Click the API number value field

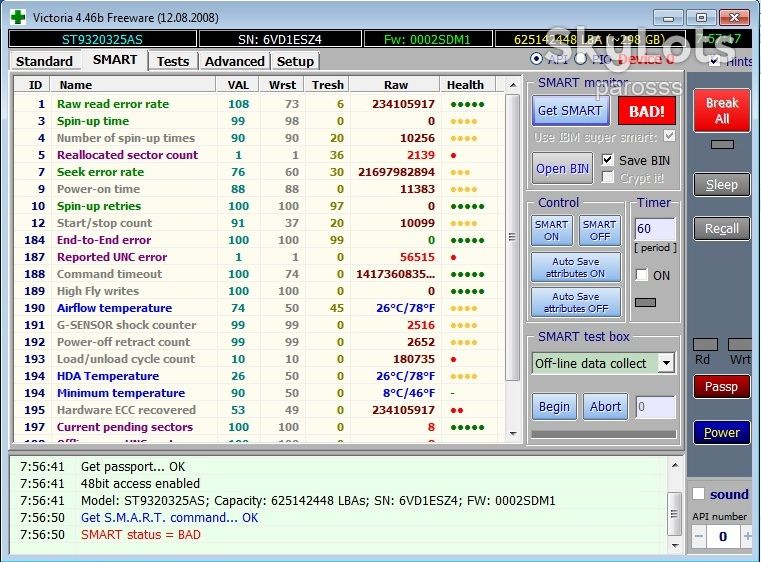723,536
